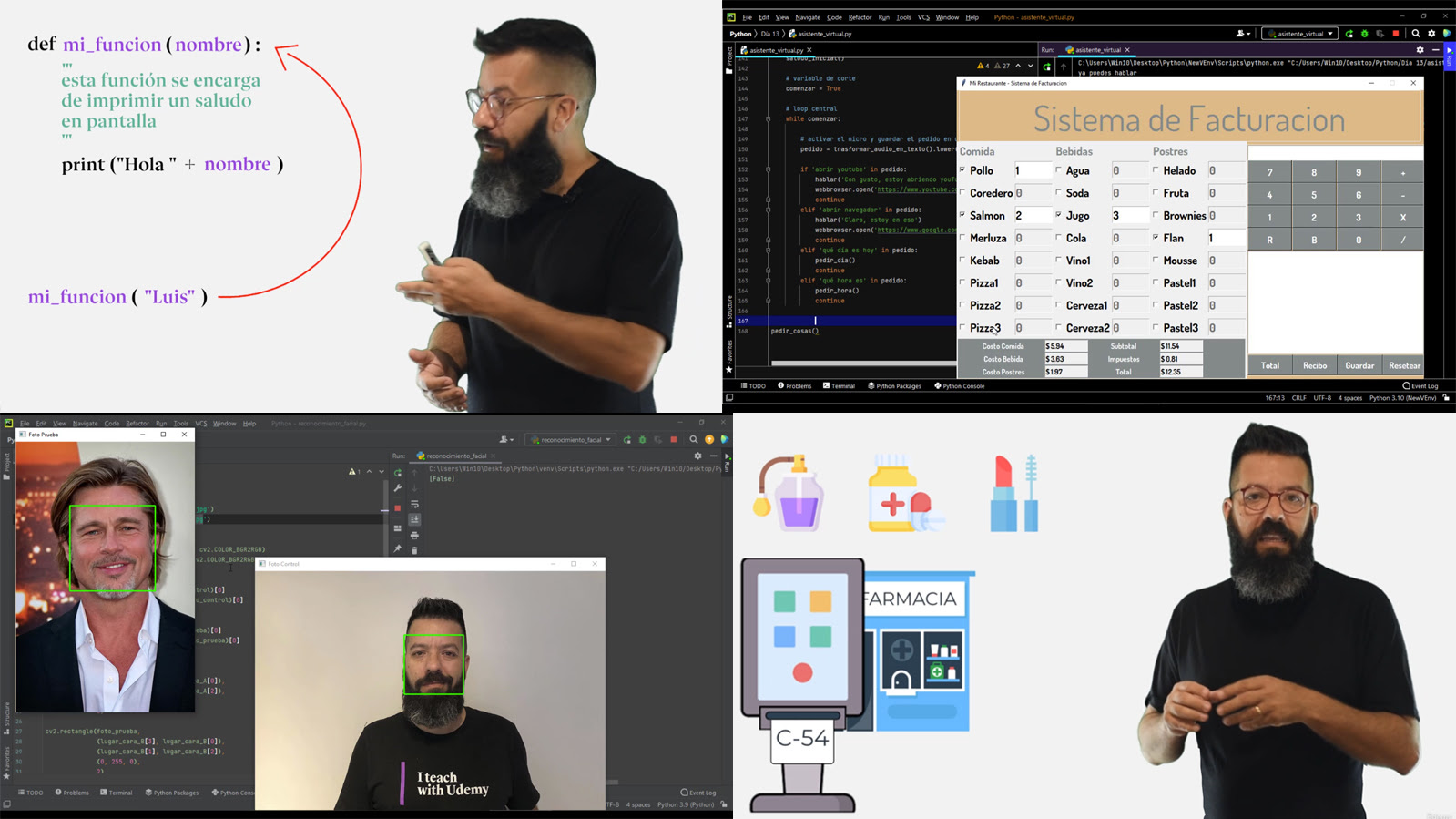This screenshot has height=819, width=1456.
Task: Click the calculator plus key
Action: tap(1403, 172)
